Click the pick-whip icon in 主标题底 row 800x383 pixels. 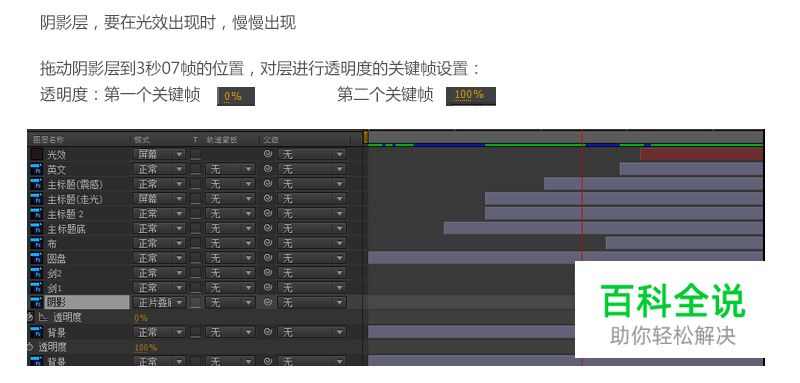click(268, 228)
